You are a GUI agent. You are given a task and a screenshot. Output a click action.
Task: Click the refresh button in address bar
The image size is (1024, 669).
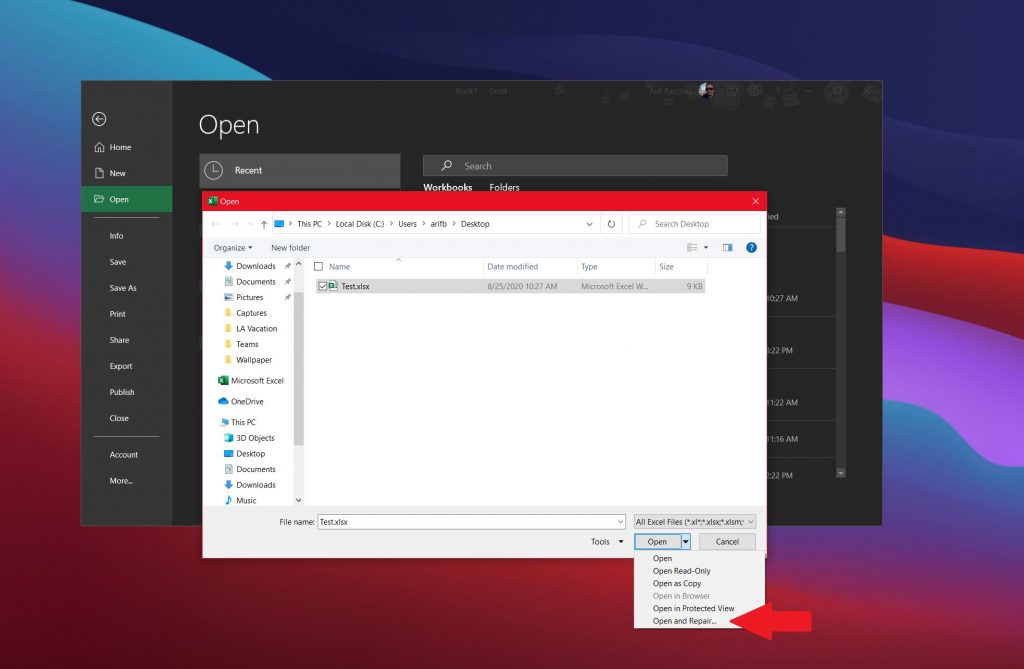tap(611, 224)
